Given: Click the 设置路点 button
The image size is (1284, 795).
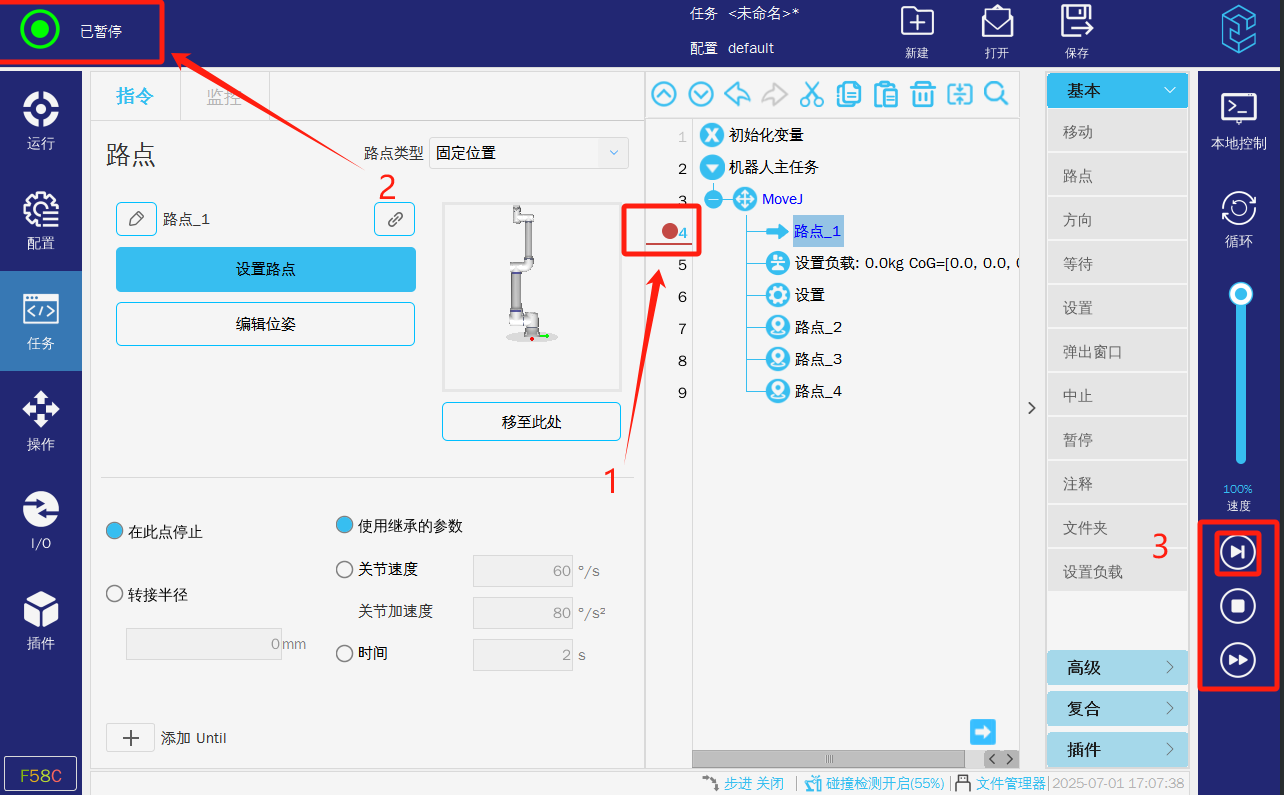Looking at the screenshot, I should pyautogui.click(x=265, y=269).
